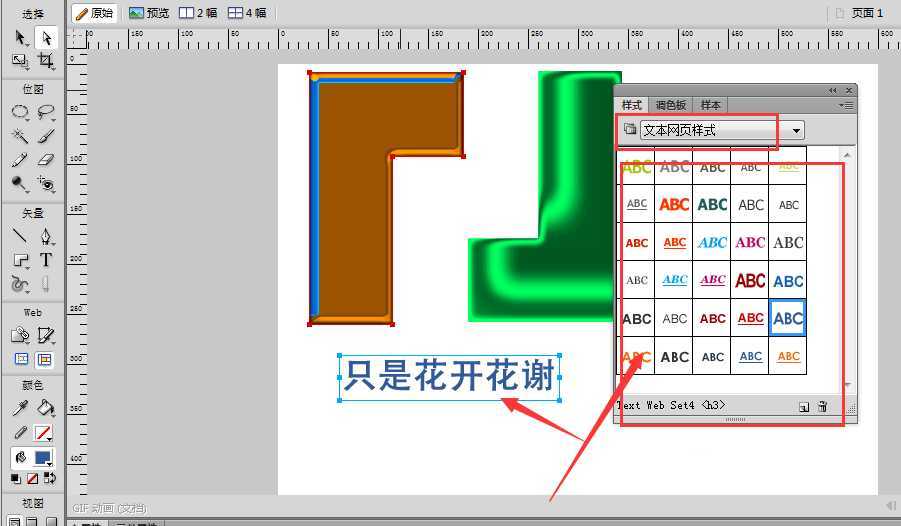The width and height of the screenshot is (901, 526).
Task: Switch to the 调色板 tab
Action: click(x=671, y=105)
